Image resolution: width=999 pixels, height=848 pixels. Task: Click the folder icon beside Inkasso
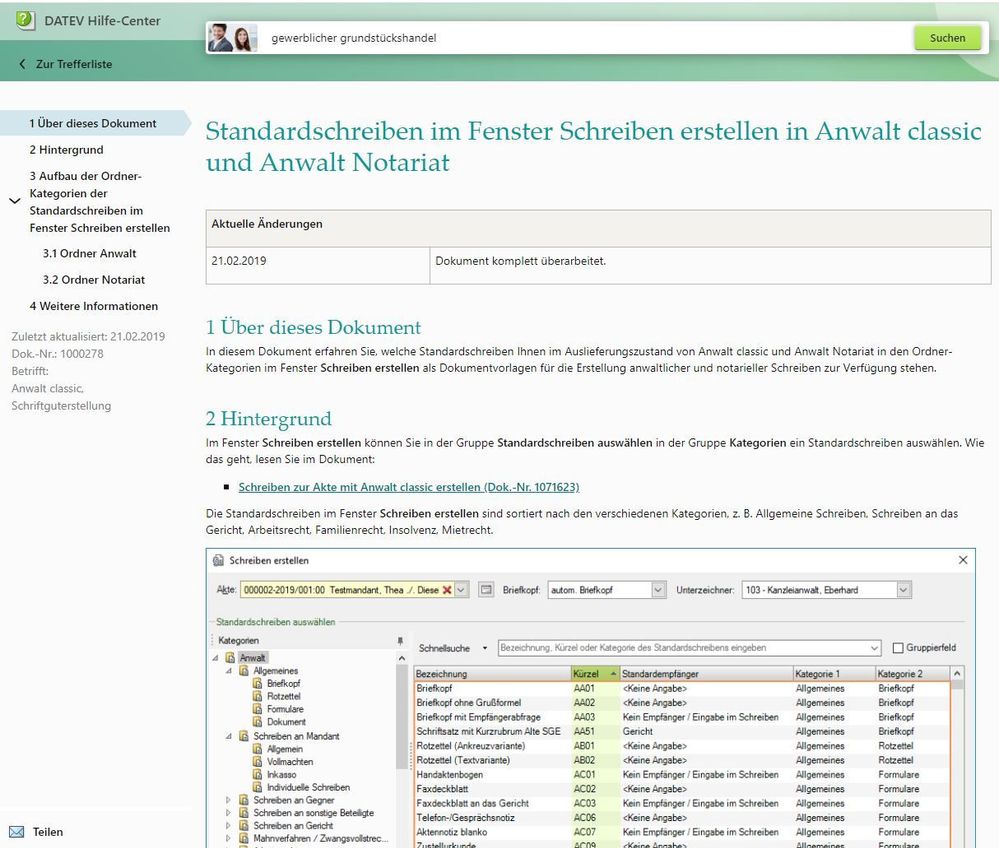click(x=257, y=775)
